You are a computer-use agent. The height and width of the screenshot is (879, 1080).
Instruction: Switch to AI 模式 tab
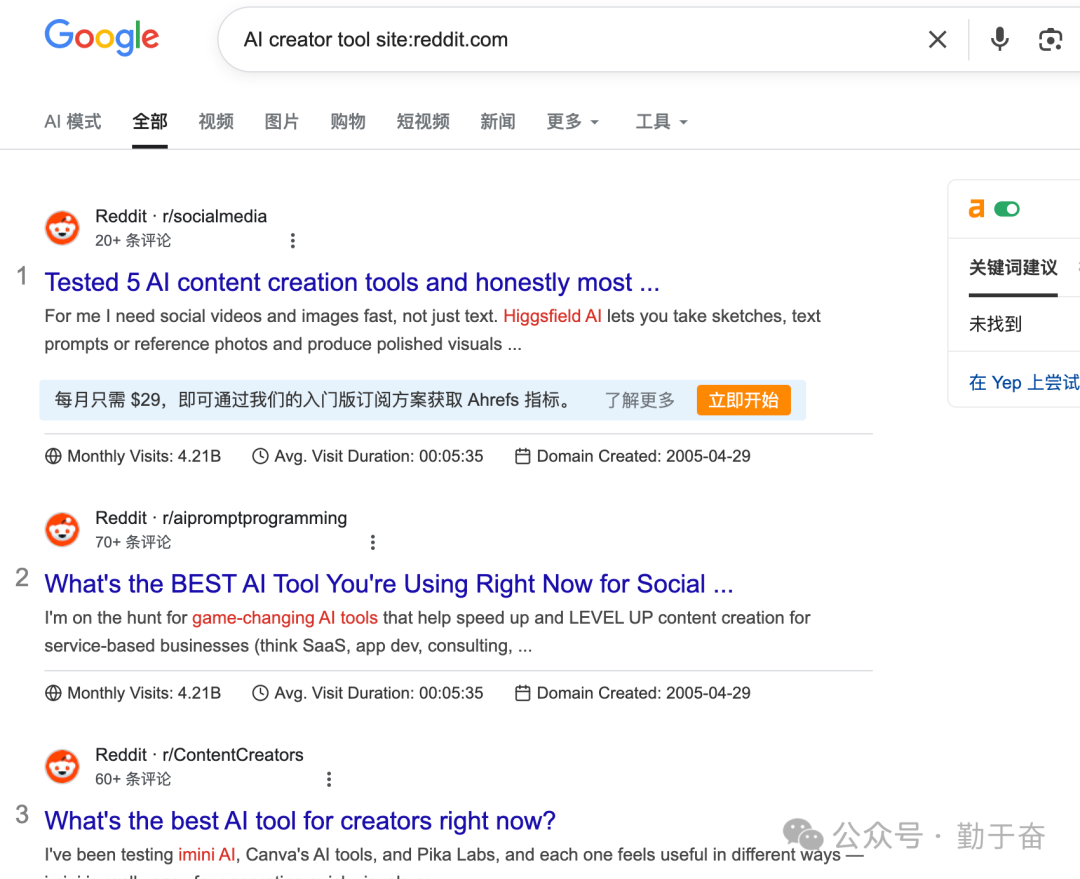click(x=72, y=122)
